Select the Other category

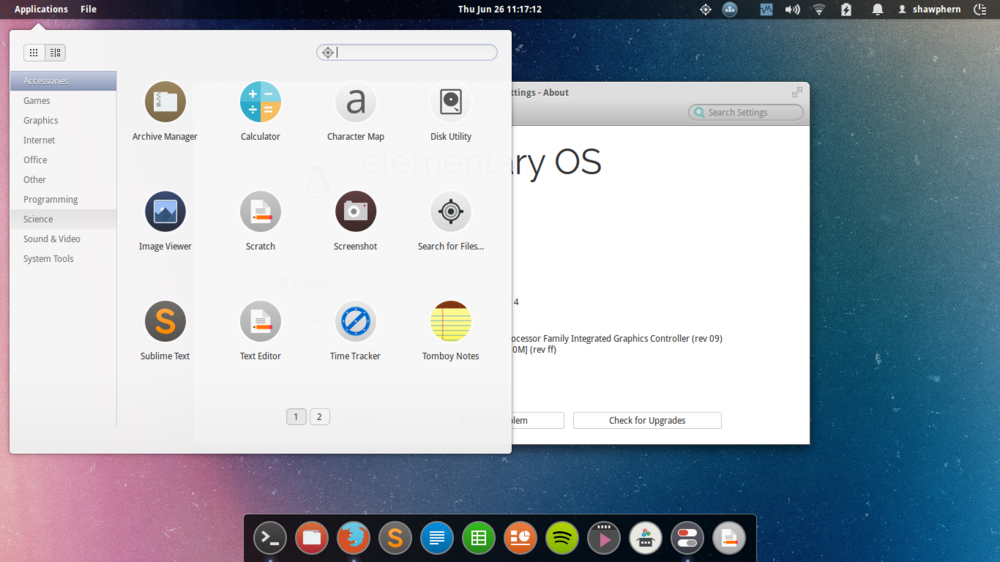(x=63, y=179)
